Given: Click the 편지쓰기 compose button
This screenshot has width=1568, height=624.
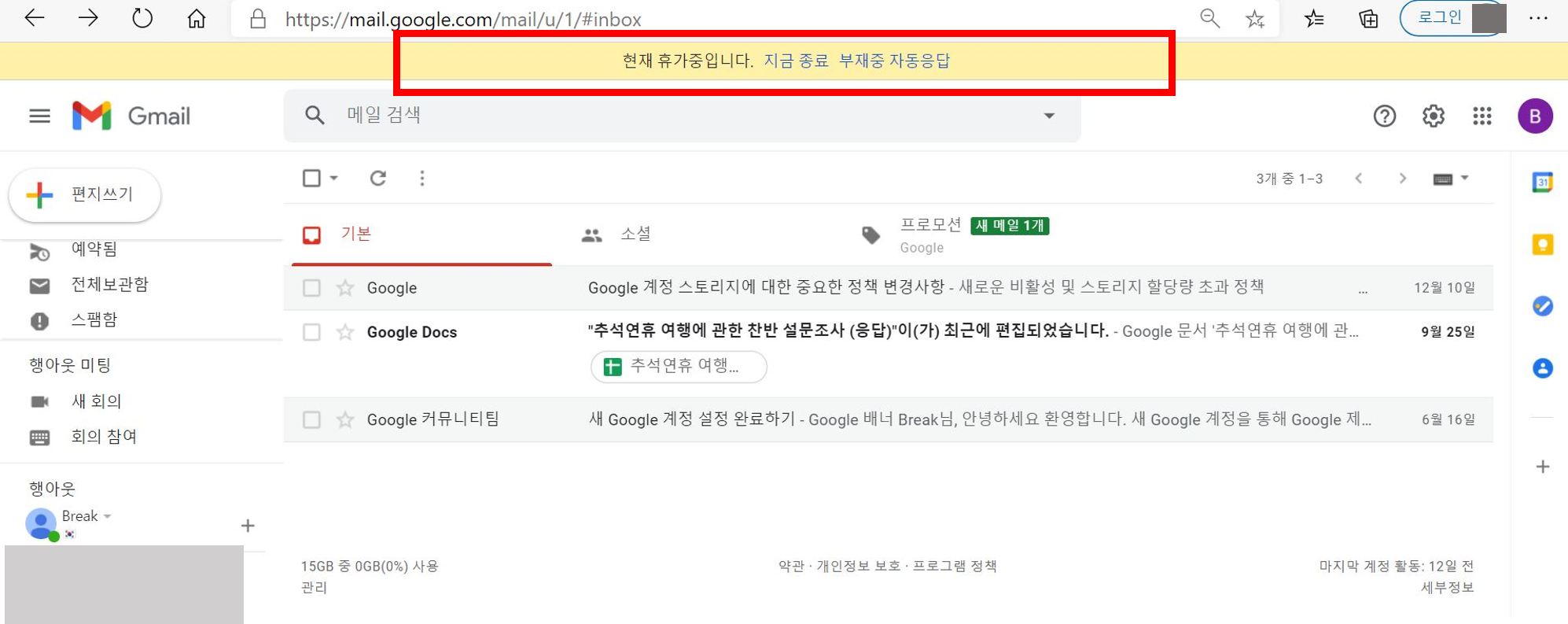Looking at the screenshot, I should (85, 194).
